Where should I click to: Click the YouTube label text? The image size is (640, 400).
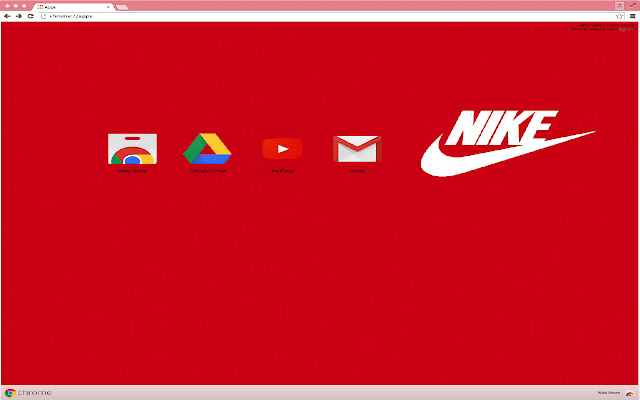(282, 171)
